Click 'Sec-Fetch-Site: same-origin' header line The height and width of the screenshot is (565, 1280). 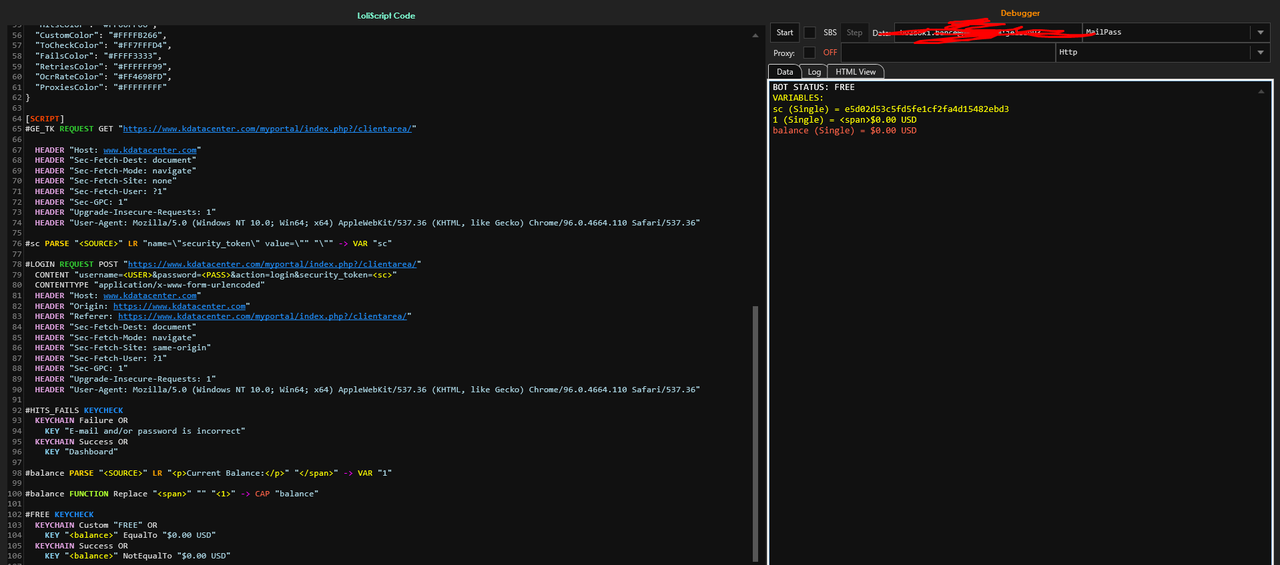pyautogui.click(x=122, y=347)
